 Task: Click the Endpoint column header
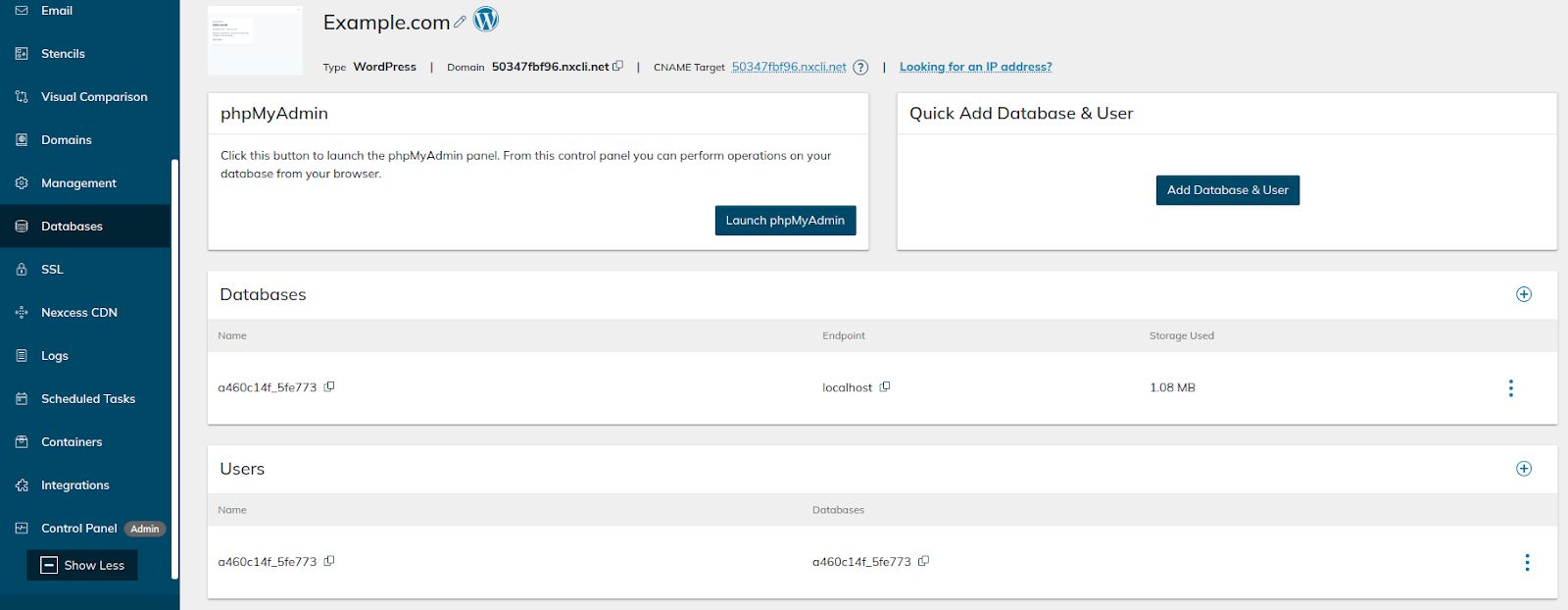pyautogui.click(x=843, y=335)
